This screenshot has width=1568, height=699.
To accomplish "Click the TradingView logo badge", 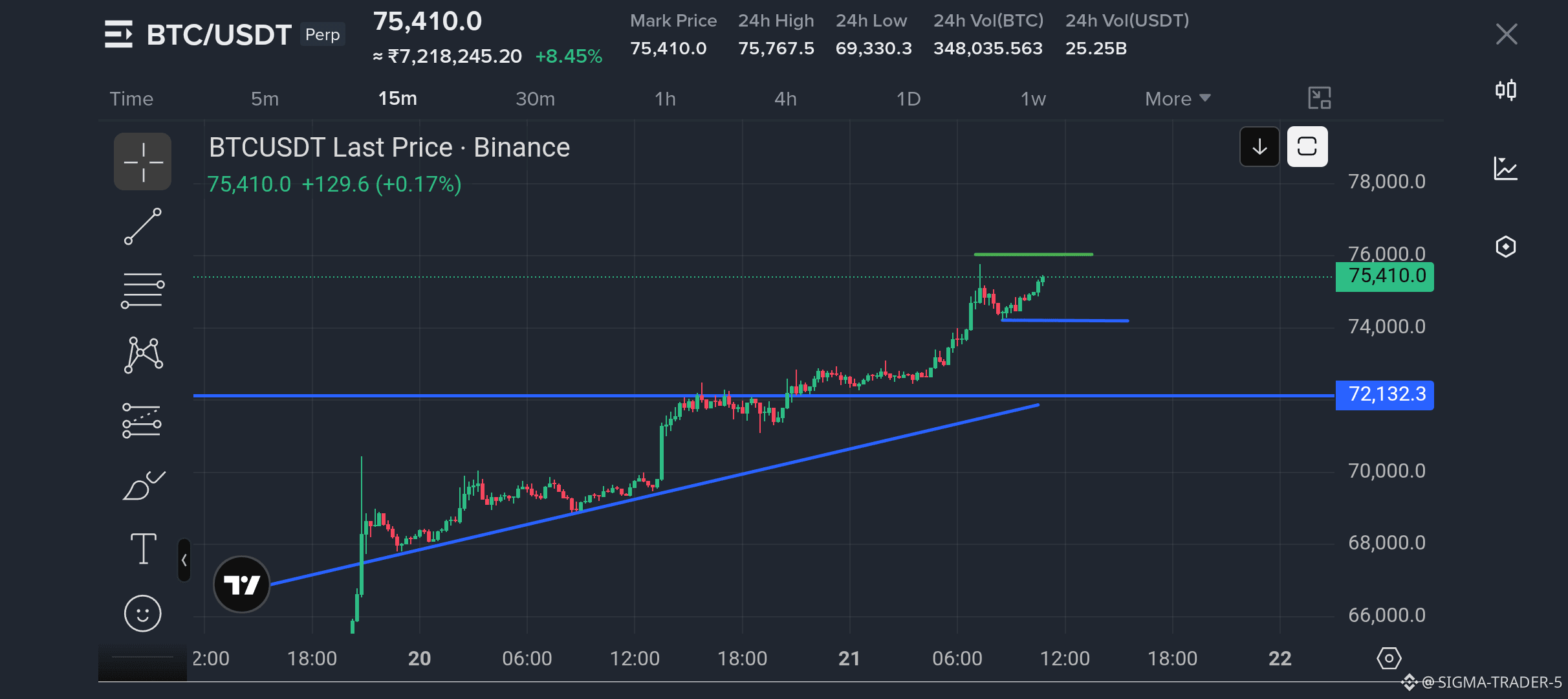I will click(x=241, y=584).
